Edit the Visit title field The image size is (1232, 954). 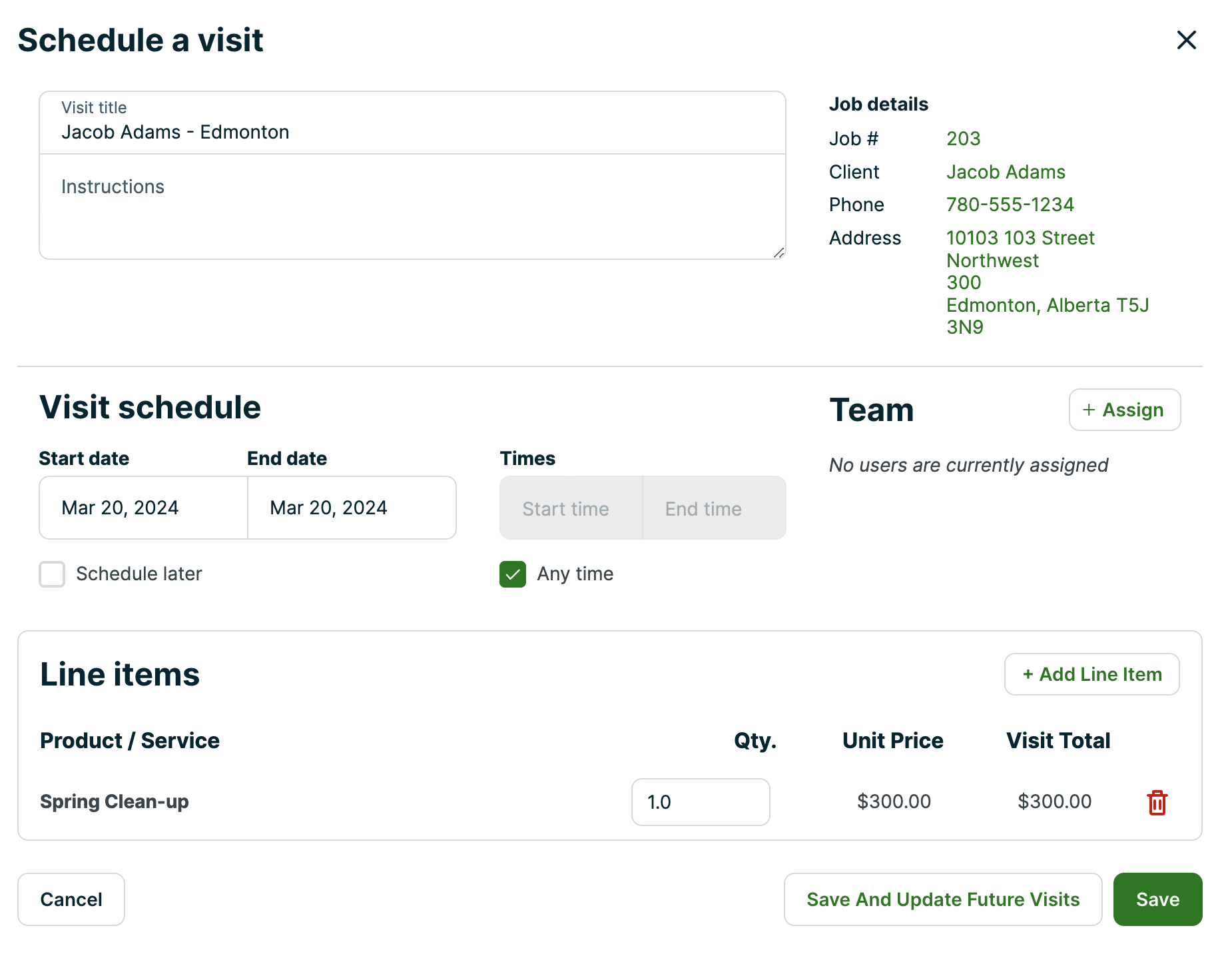[x=412, y=132]
